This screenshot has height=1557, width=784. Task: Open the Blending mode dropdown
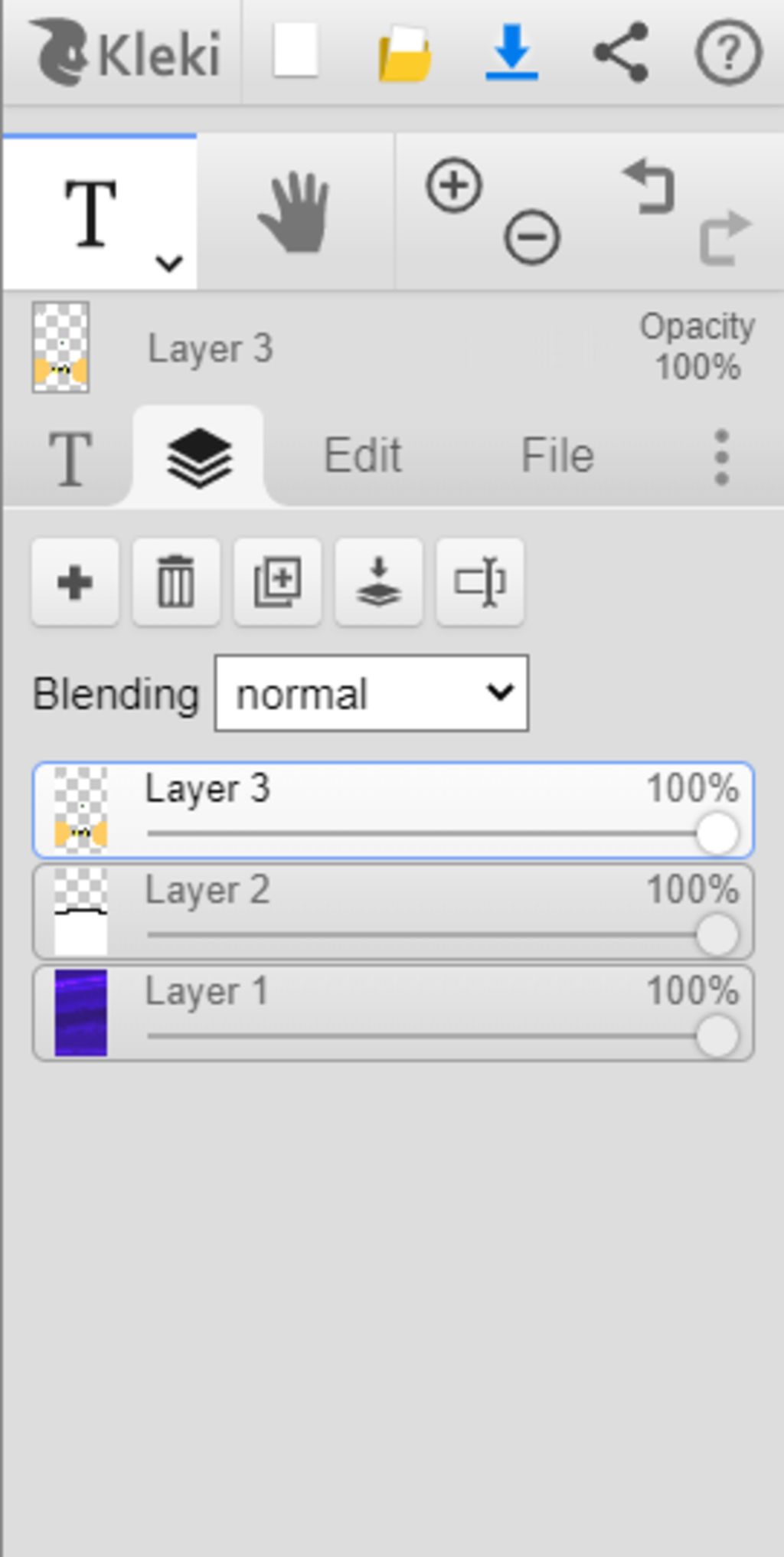[x=371, y=693]
